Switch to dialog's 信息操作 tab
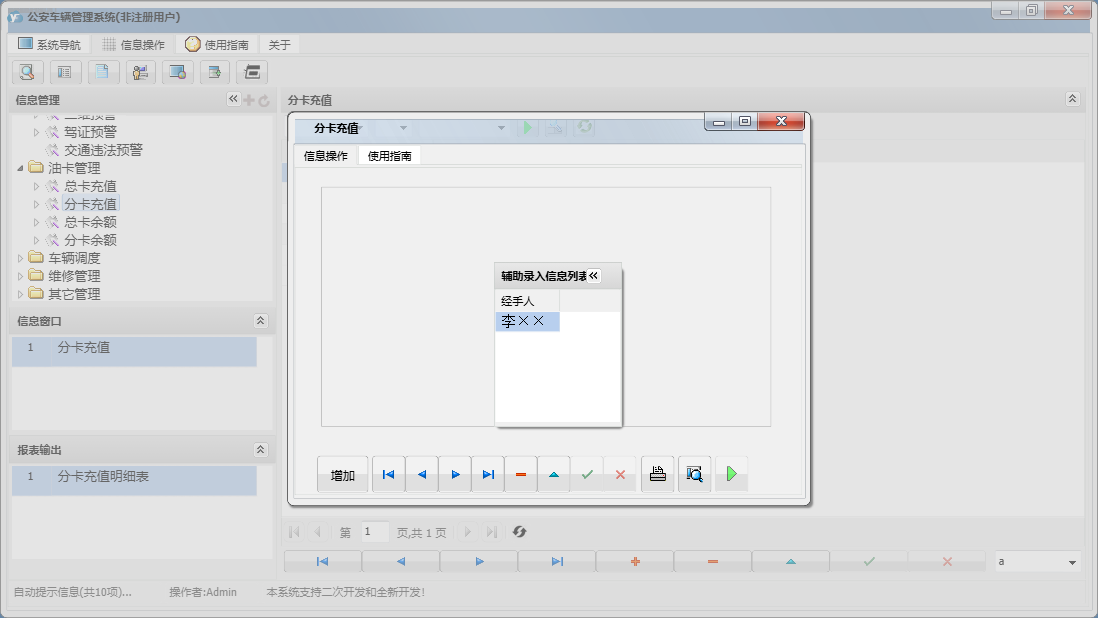 tap(326, 155)
